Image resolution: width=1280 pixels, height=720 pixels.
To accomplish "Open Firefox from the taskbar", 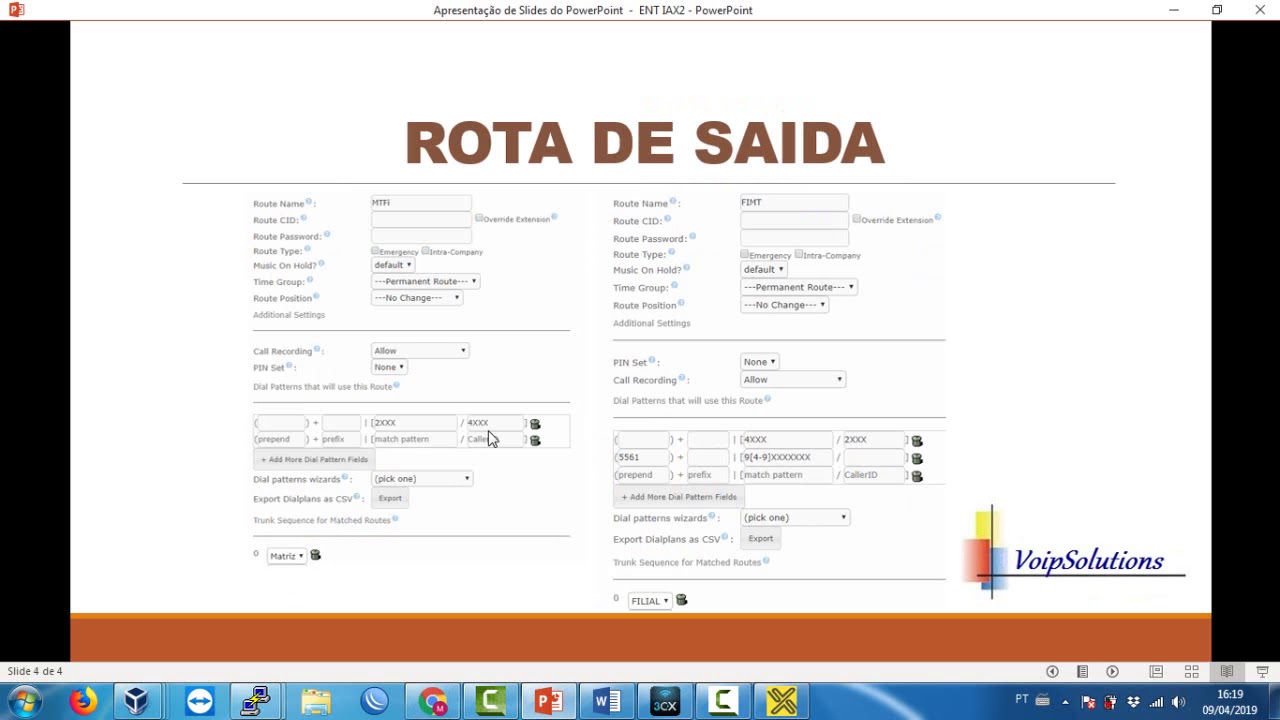I will coord(83,702).
